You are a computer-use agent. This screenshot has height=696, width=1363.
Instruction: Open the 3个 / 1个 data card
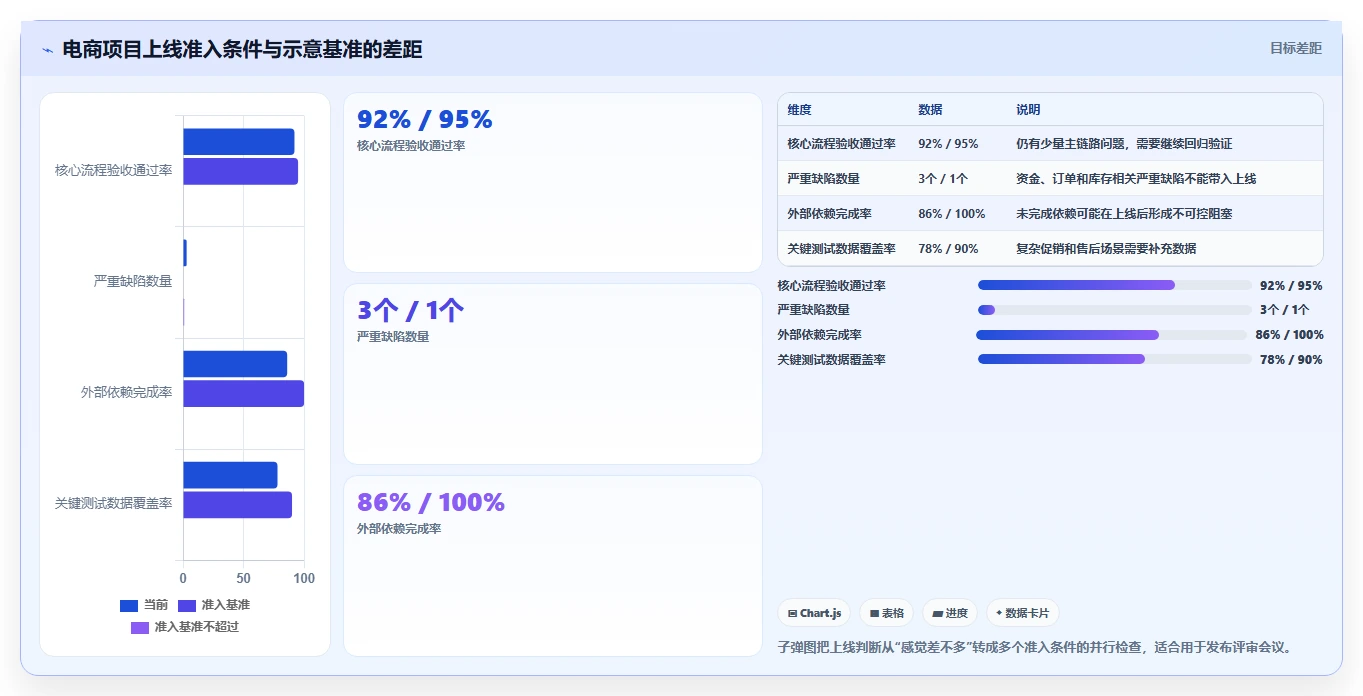[553, 374]
